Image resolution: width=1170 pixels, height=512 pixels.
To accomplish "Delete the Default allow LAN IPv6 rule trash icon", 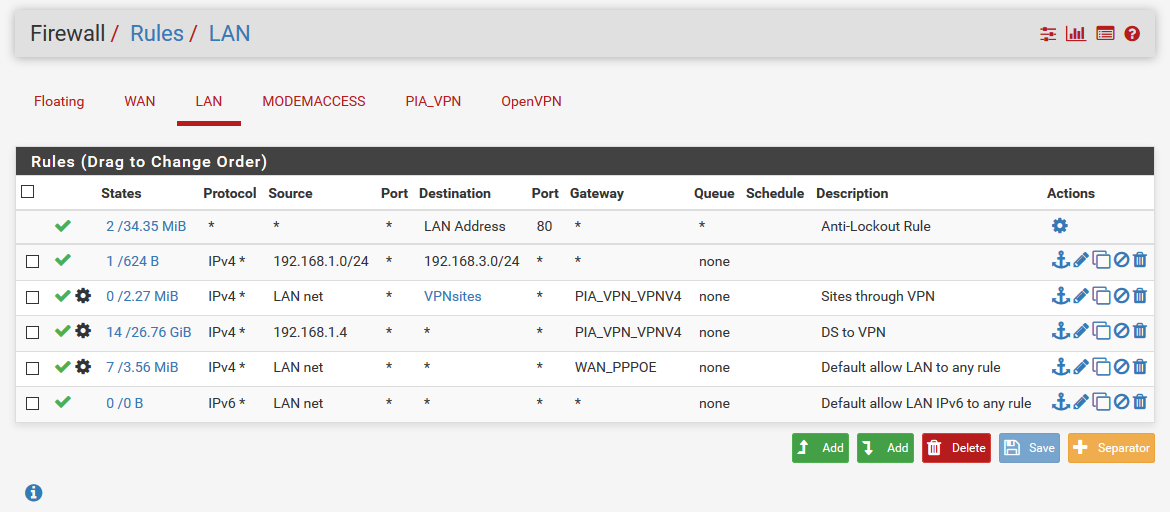I will click(x=1139, y=402).
